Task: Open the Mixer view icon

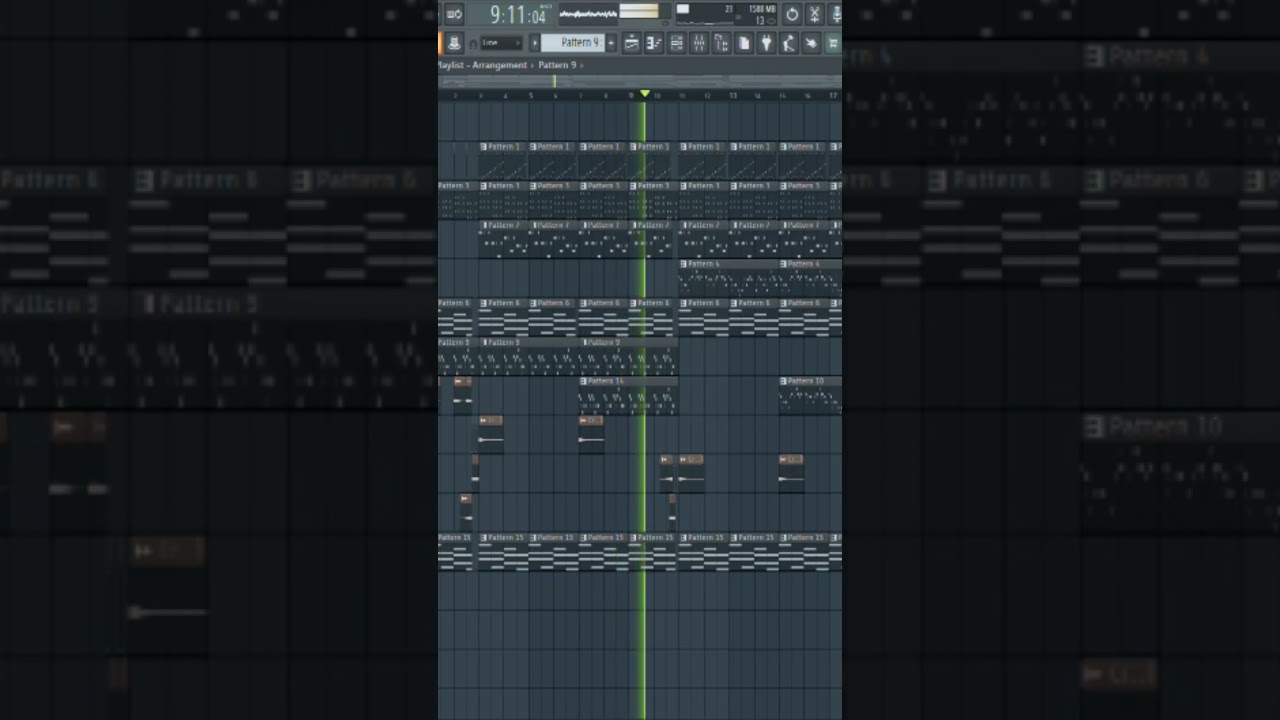Action: pyautogui.click(x=699, y=43)
